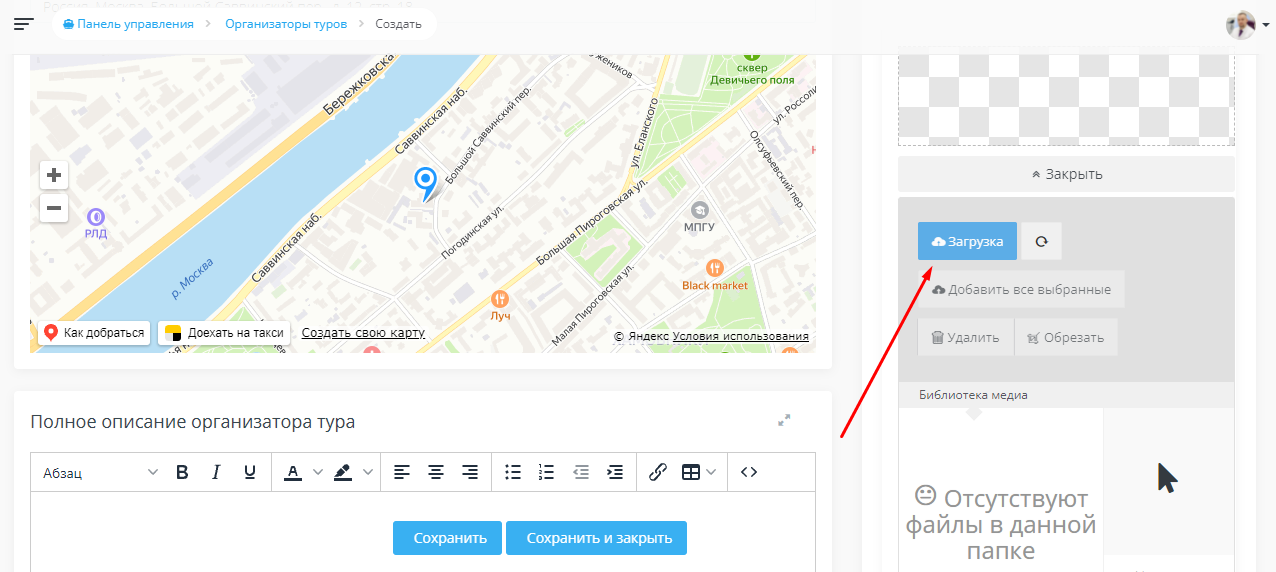Click the Black market place marker
This screenshot has height=572, width=1276.
pyautogui.click(x=714, y=268)
